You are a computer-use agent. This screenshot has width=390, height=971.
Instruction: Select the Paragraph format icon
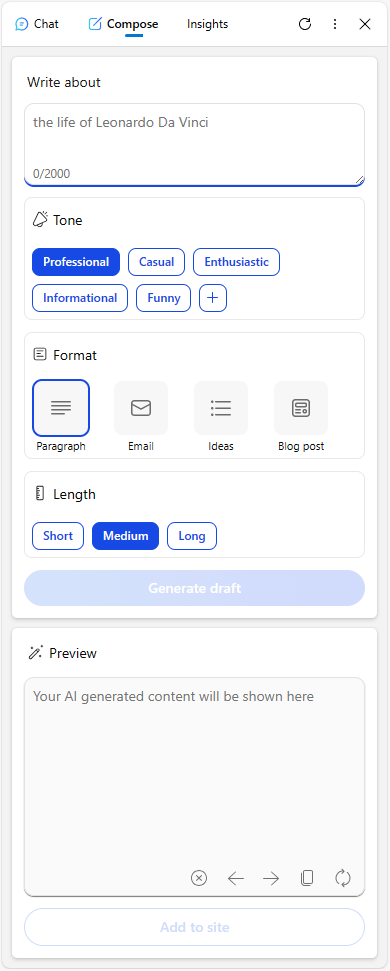click(61, 408)
